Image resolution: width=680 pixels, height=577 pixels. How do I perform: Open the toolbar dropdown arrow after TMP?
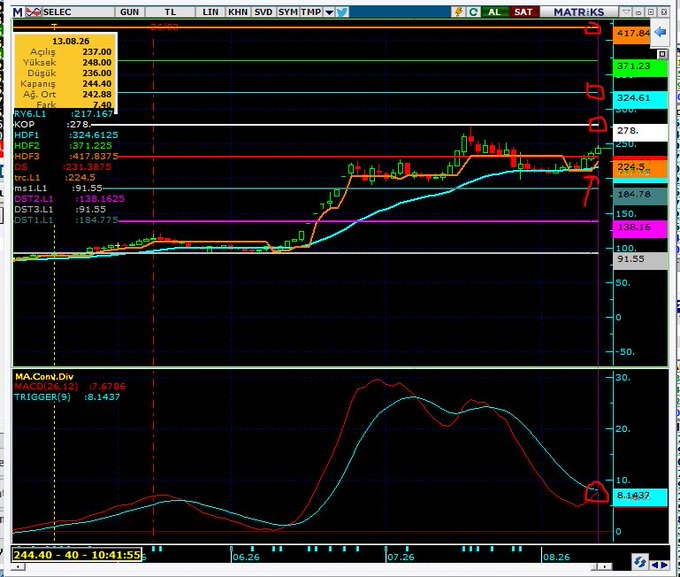(329, 12)
